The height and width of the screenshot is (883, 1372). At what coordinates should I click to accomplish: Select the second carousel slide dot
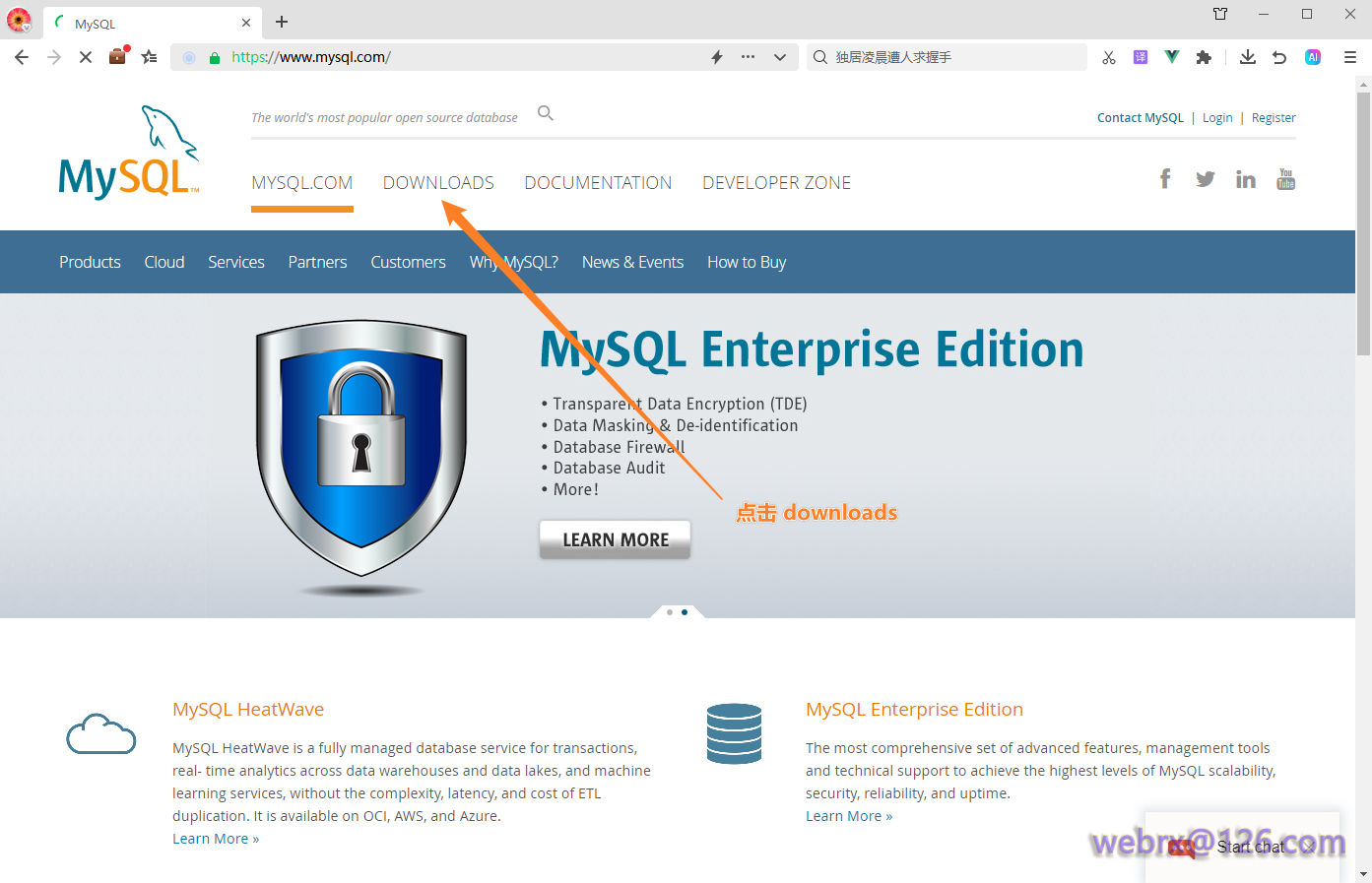coord(685,612)
